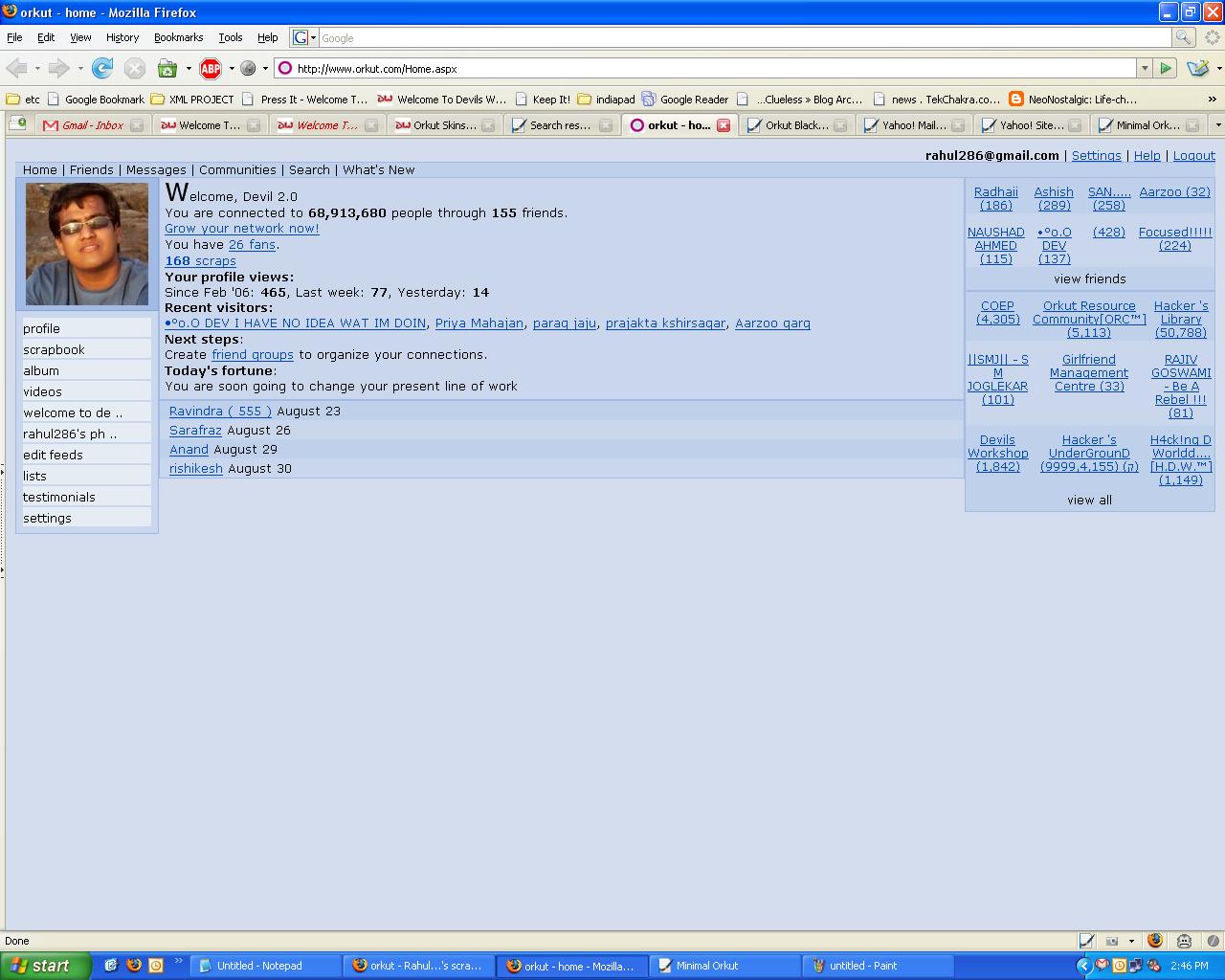The height and width of the screenshot is (980, 1225).
Task: Open the Priya Mahajan visitor link
Action: point(479,323)
